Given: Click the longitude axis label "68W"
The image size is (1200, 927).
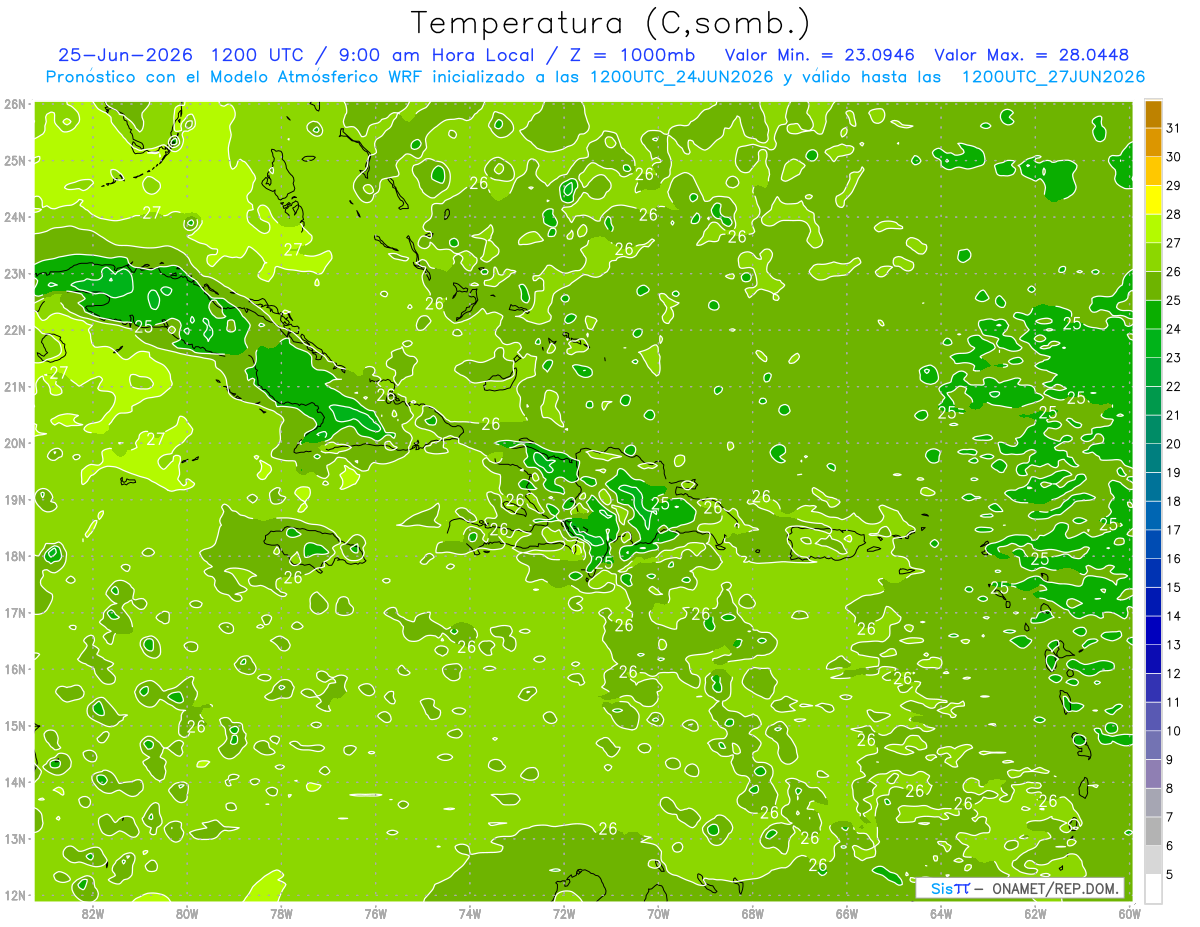Looking at the screenshot, I should pos(752,913).
